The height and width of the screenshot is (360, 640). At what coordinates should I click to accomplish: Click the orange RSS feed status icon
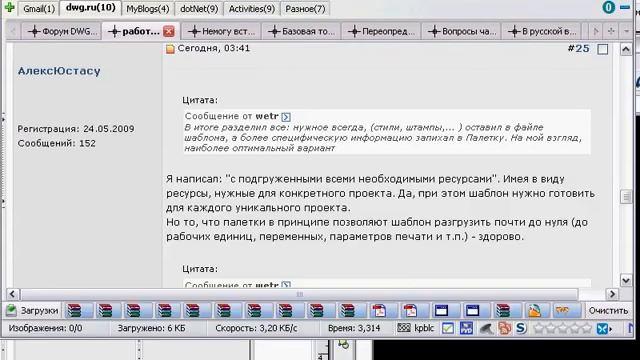(x=504, y=328)
